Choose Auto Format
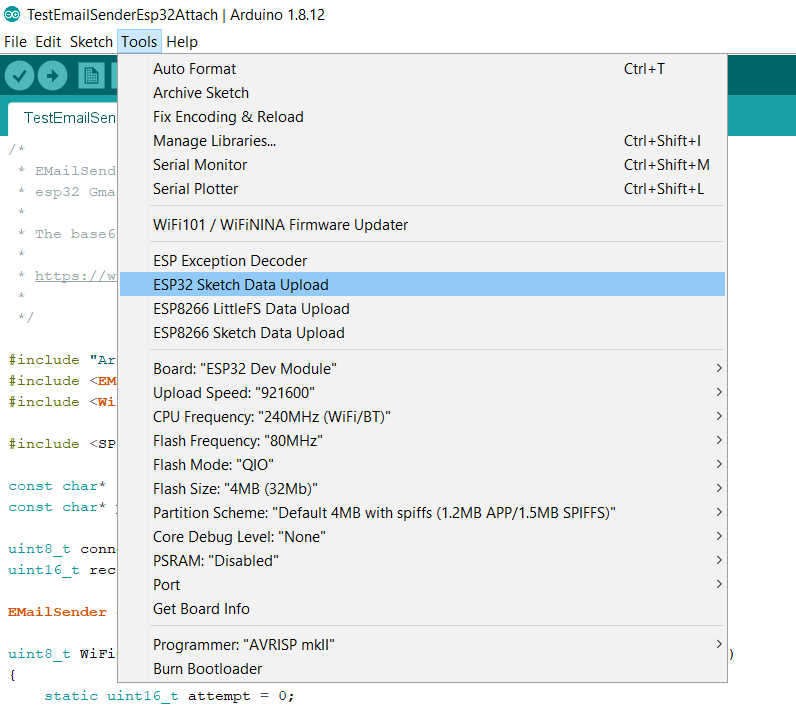 tap(422, 69)
